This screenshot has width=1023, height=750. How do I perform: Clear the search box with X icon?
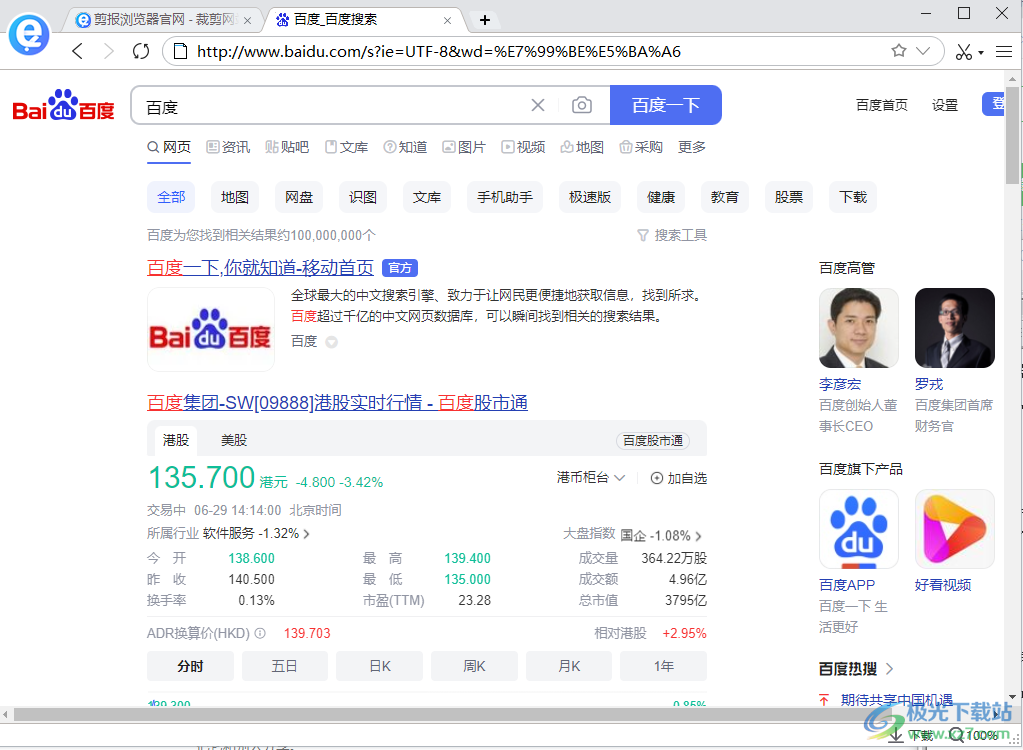coord(538,105)
